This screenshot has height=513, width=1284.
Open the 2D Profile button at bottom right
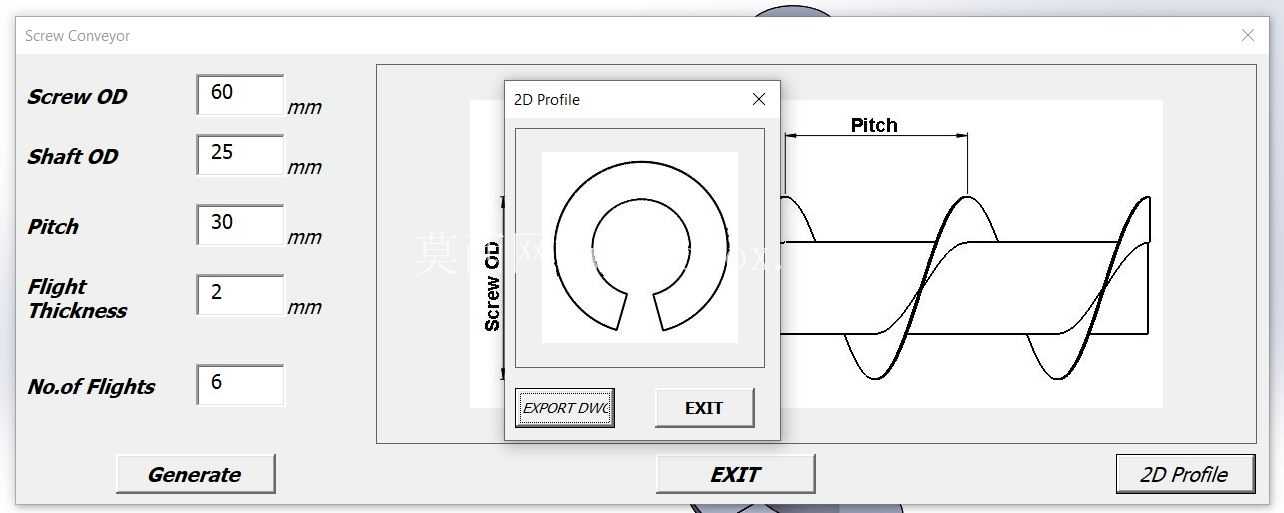coord(1185,474)
